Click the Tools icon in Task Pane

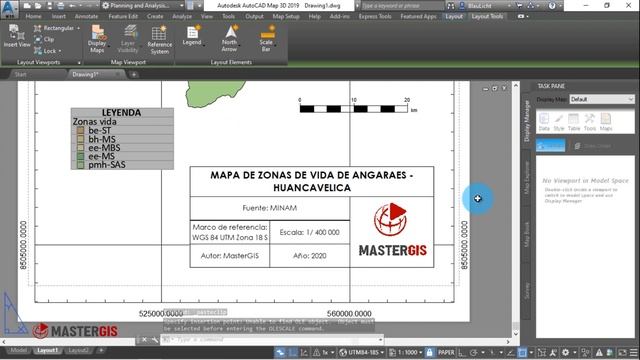coord(589,122)
